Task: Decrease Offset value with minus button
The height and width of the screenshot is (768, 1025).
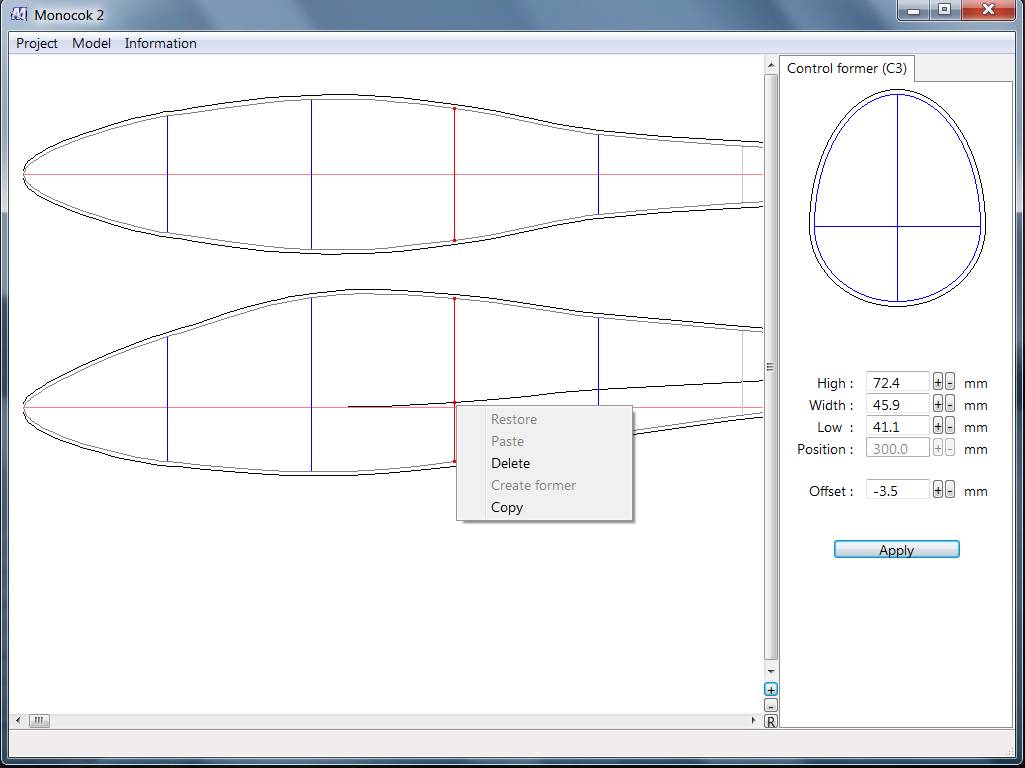Action: [950, 490]
